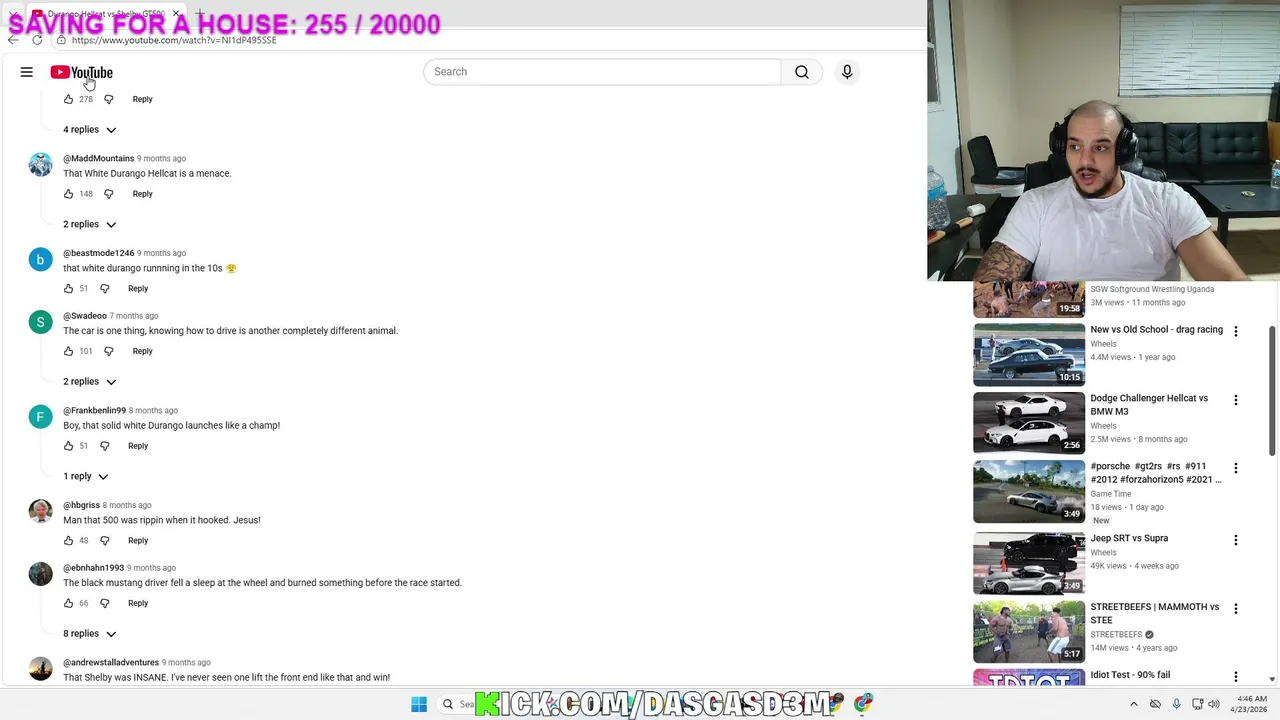Dislike the hbgriss comment
Image resolution: width=1280 pixels, height=720 pixels.
click(104, 541)
